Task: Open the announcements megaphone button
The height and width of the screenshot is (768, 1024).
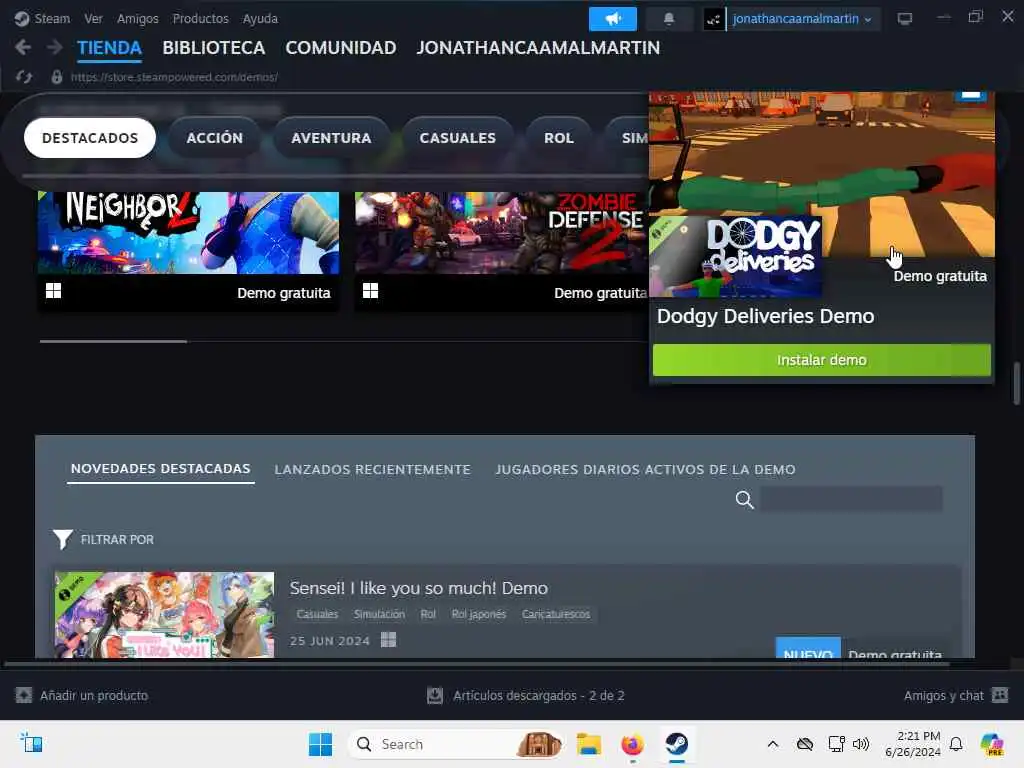Action: tap(613, 19)
